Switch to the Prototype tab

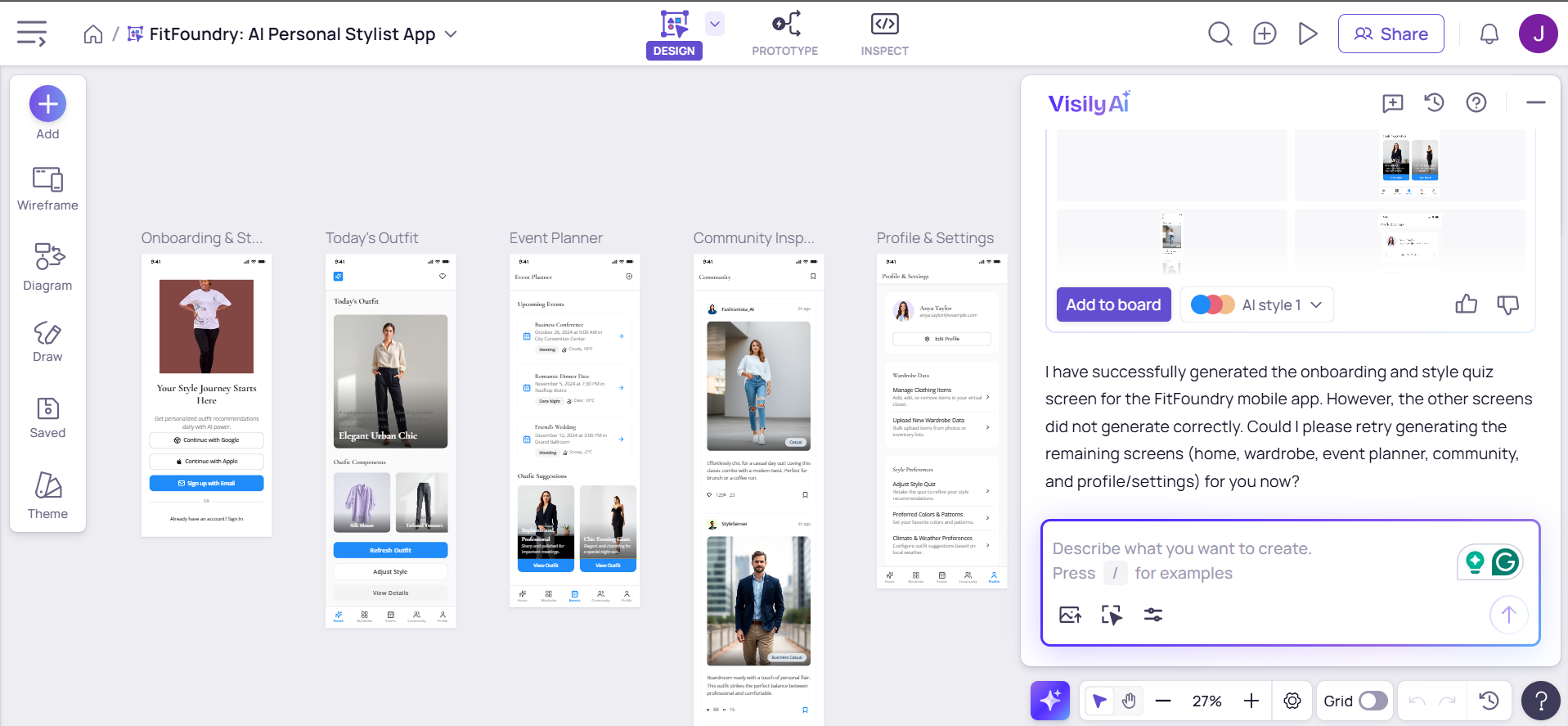coord(785,34)
